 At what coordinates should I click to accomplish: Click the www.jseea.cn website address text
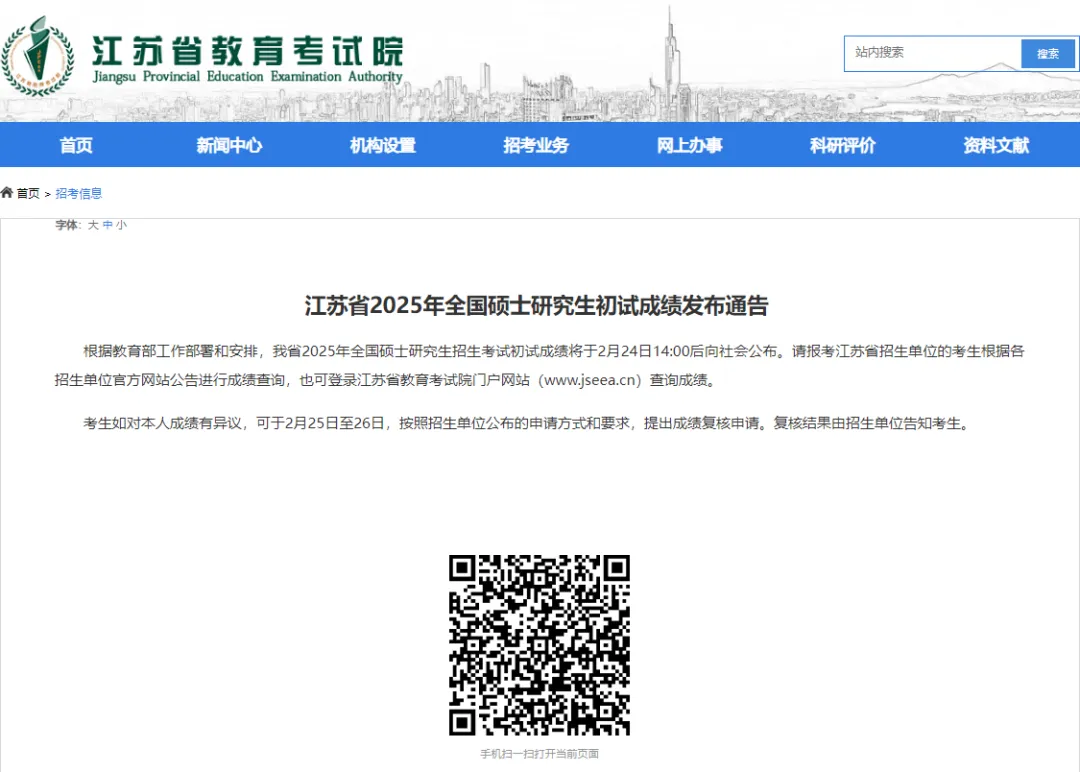pos(589,380)
